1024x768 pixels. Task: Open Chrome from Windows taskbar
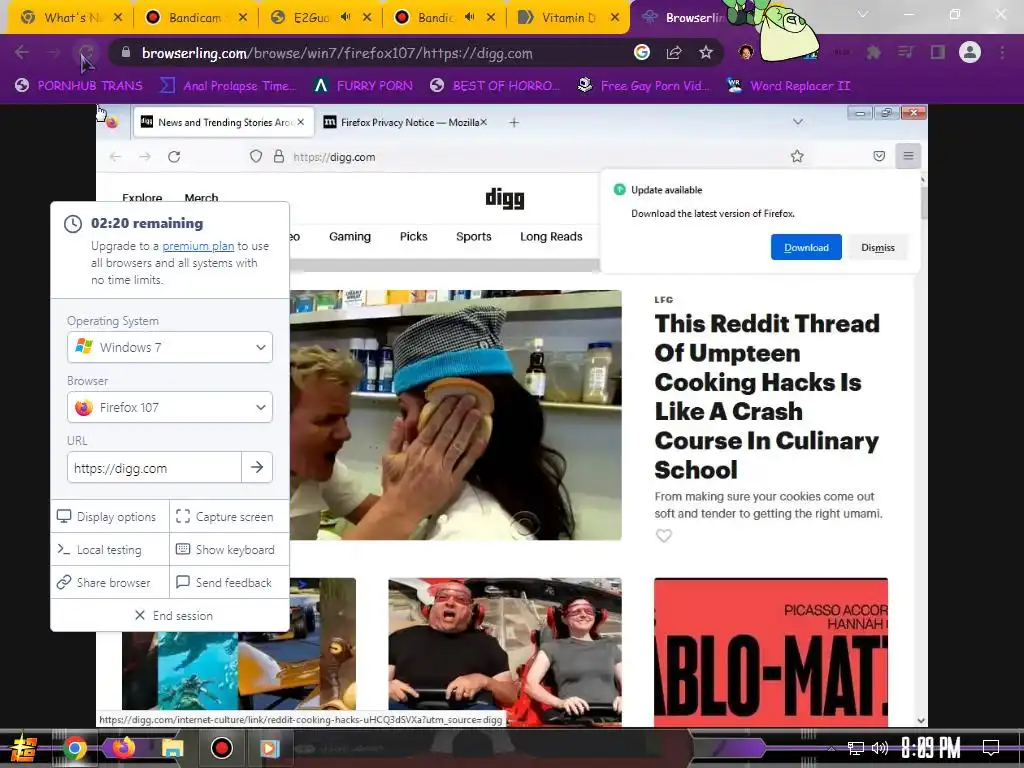[x=74, y=748]
